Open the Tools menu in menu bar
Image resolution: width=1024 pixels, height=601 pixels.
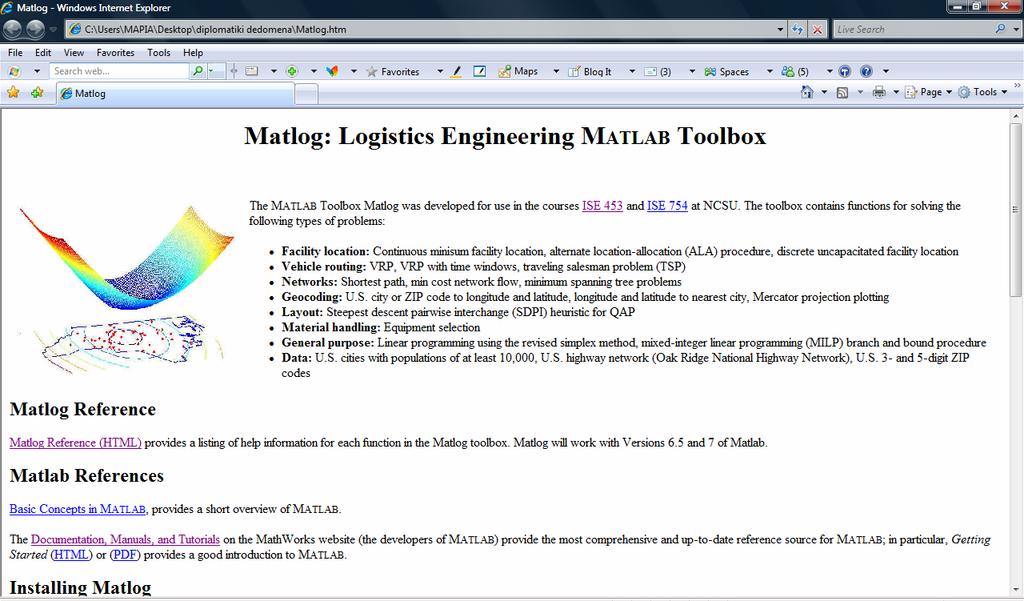pyautogui.click(x=159, y=52)
